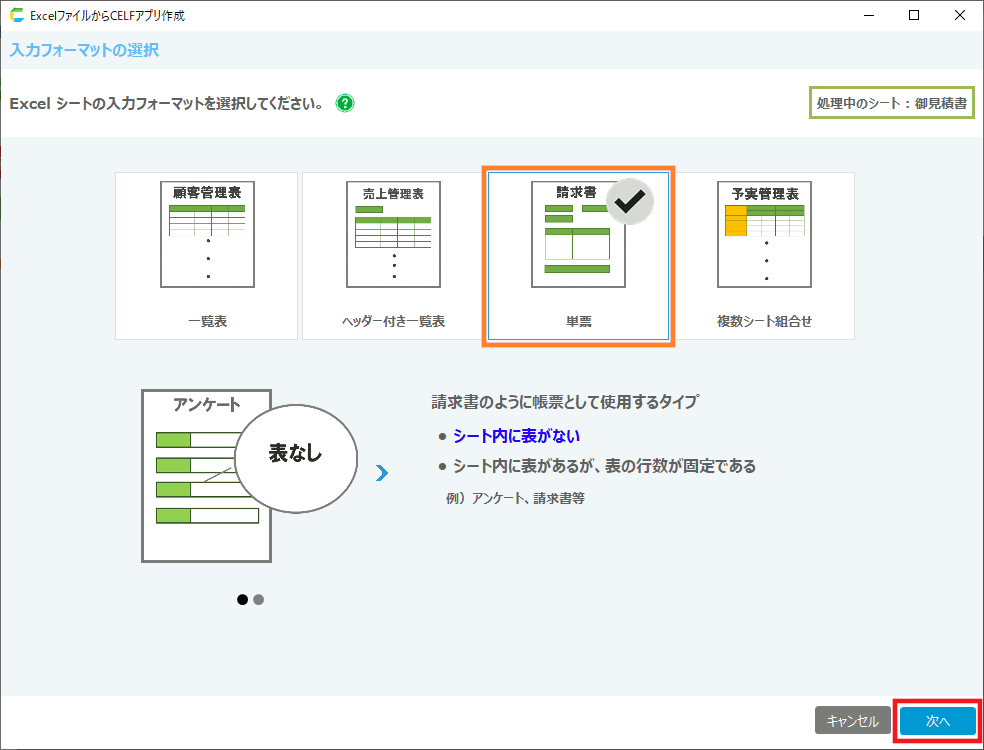Screen dimensions: 984x750
Task: Choose the 売上管理表 header list icon
Action: point(393,233)
